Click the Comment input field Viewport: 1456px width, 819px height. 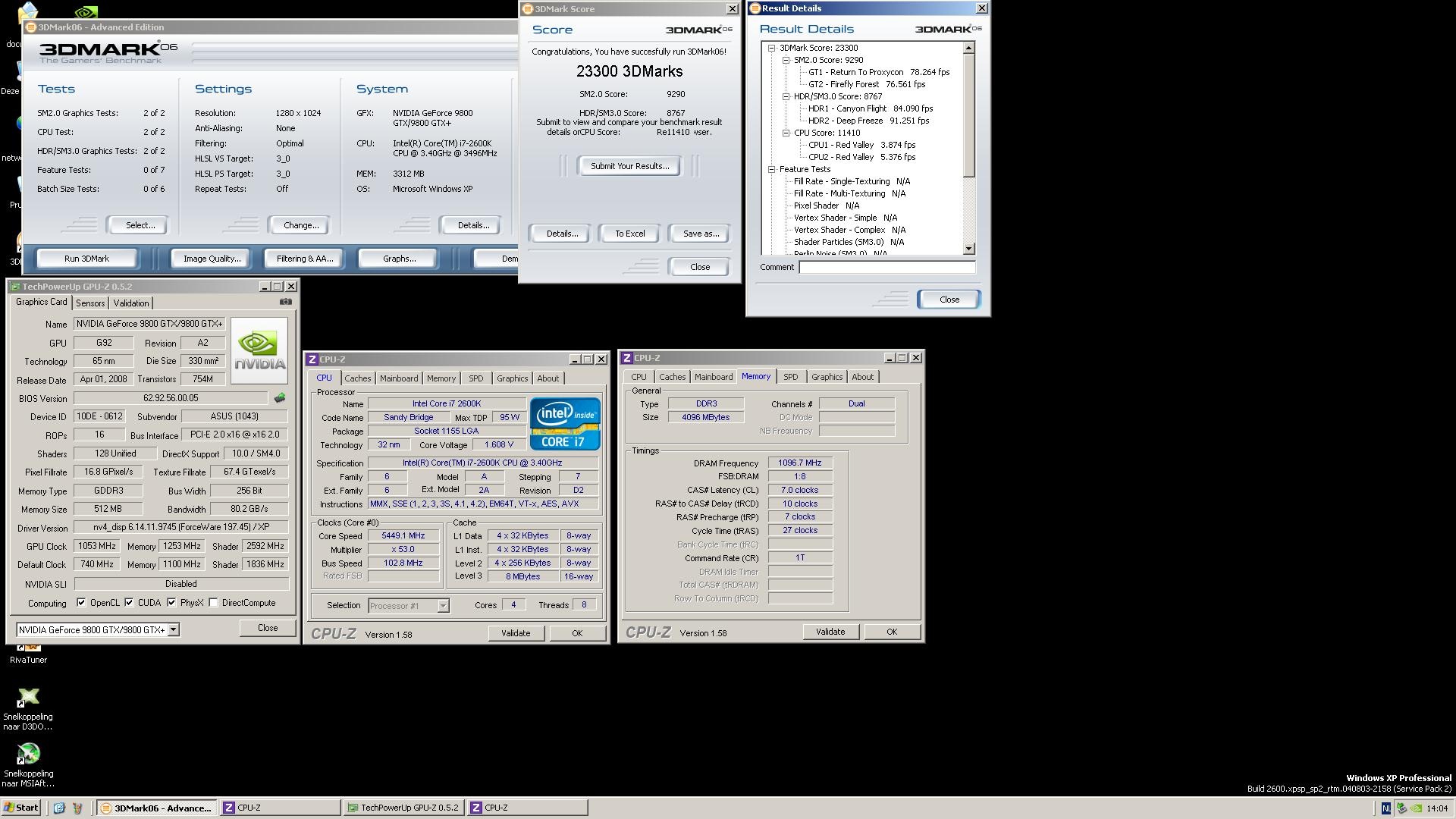tap(886, 267)
